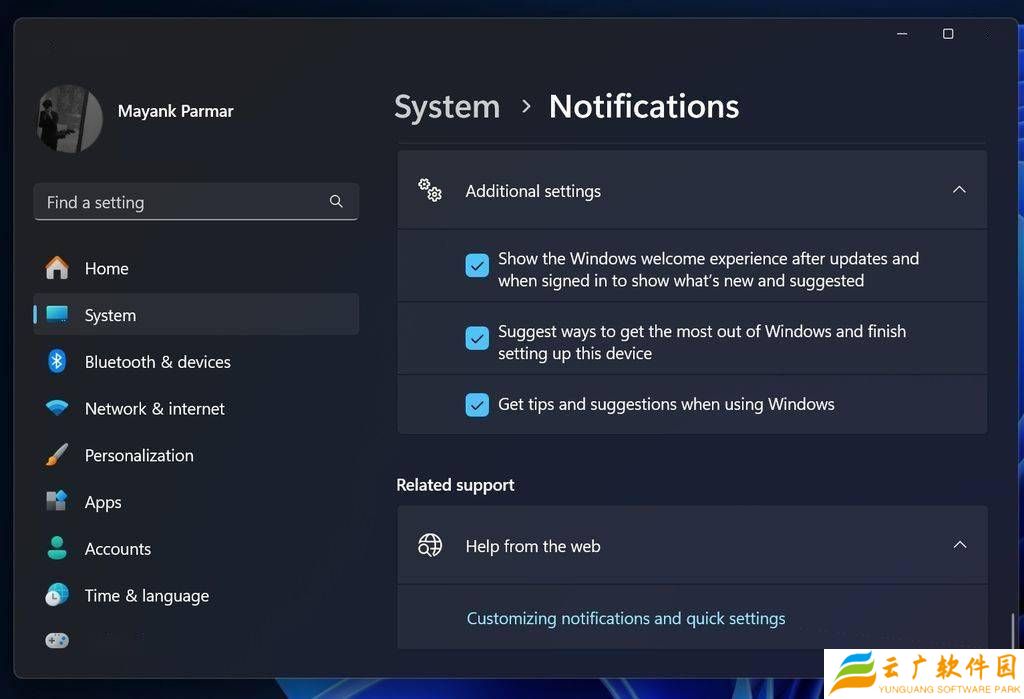Click the Mayank Parmar profile picture
This screenshot has height=699, width=1024.
pyautogui.click(x=70, y=119)
